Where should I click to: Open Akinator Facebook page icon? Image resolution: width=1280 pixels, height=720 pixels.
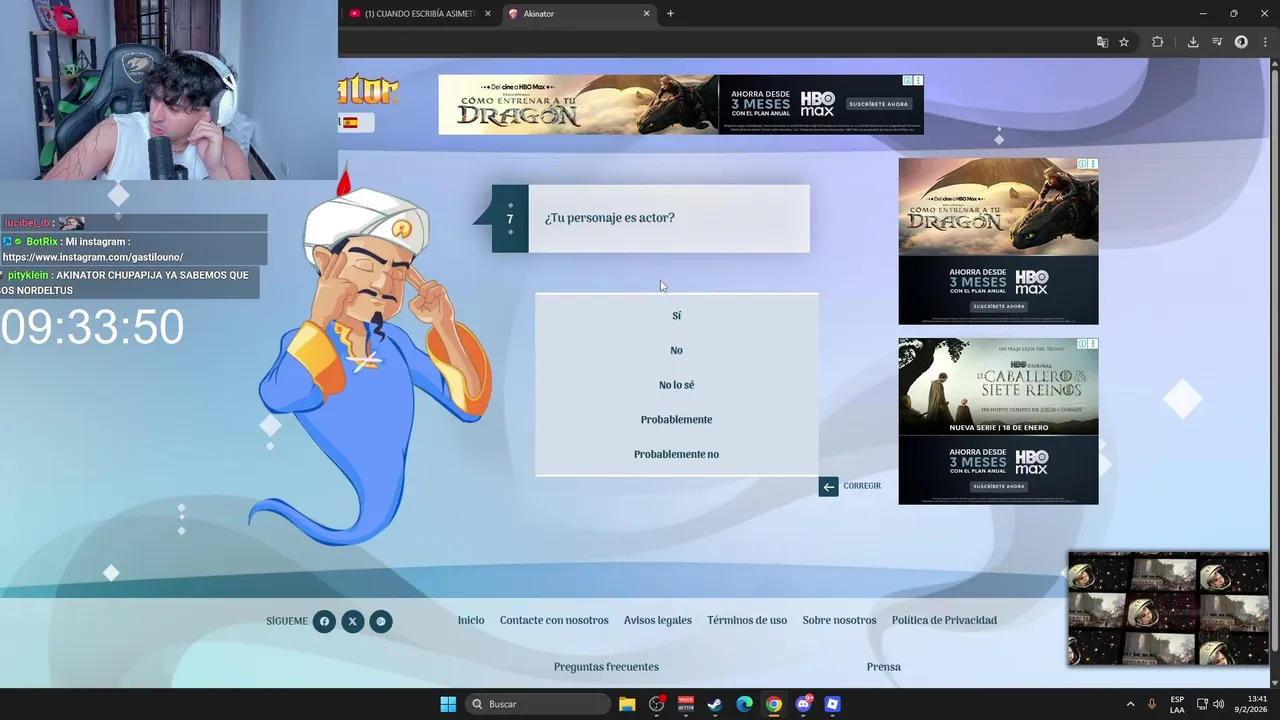(324, 622)
